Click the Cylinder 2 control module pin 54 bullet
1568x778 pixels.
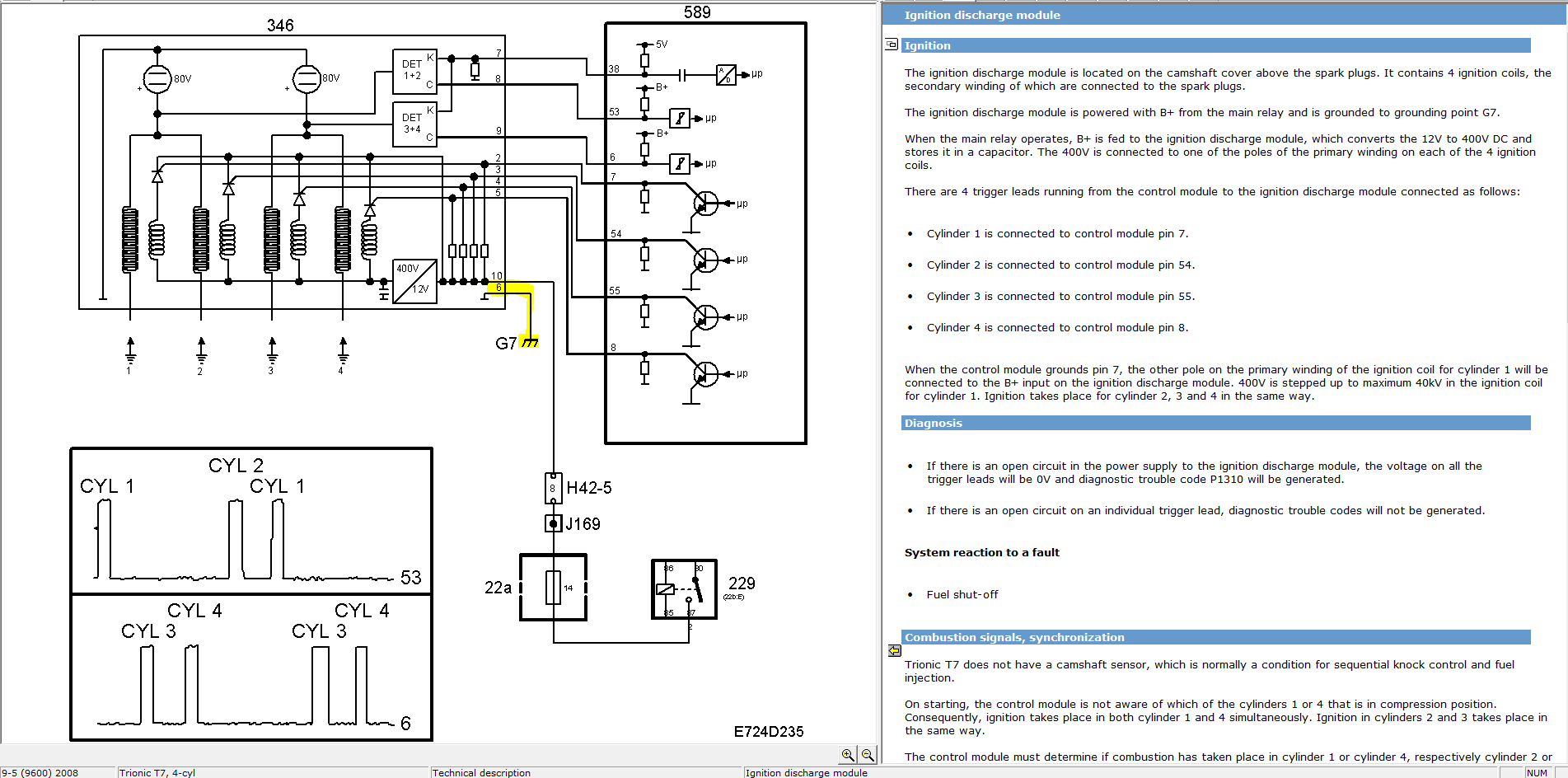[1060, 265]
